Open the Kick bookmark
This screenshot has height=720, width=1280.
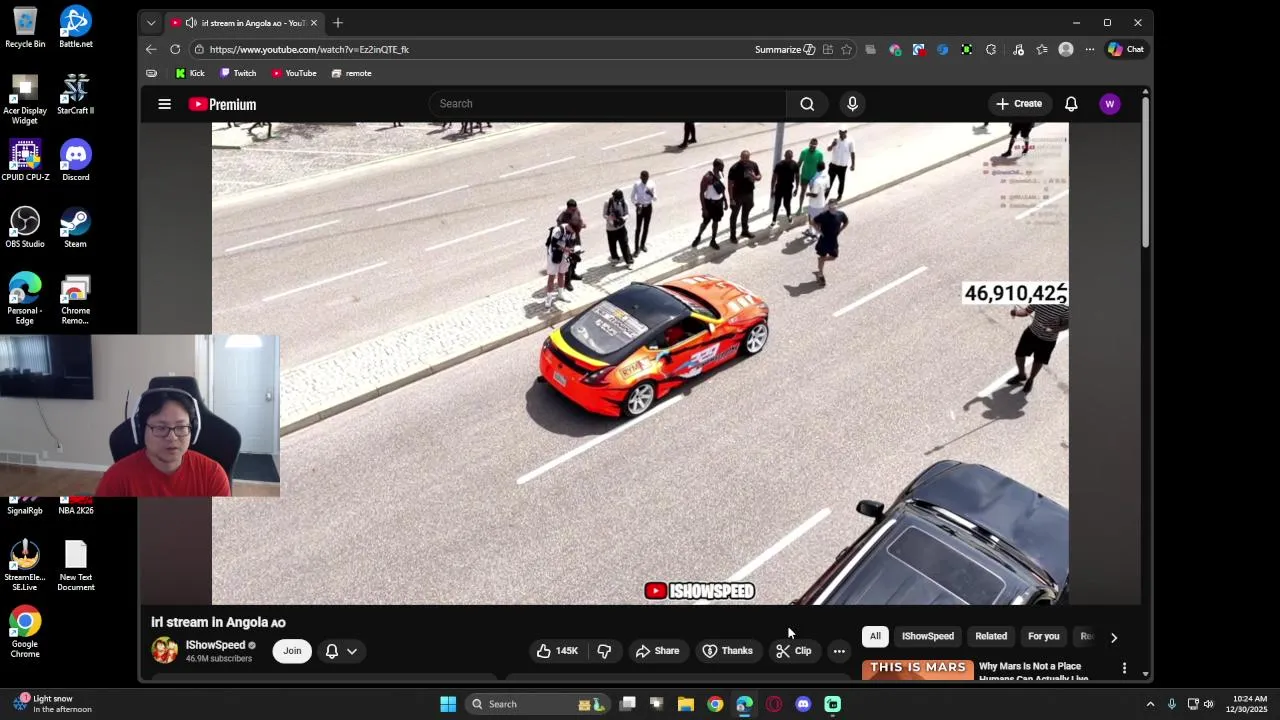tap(189, 73)
